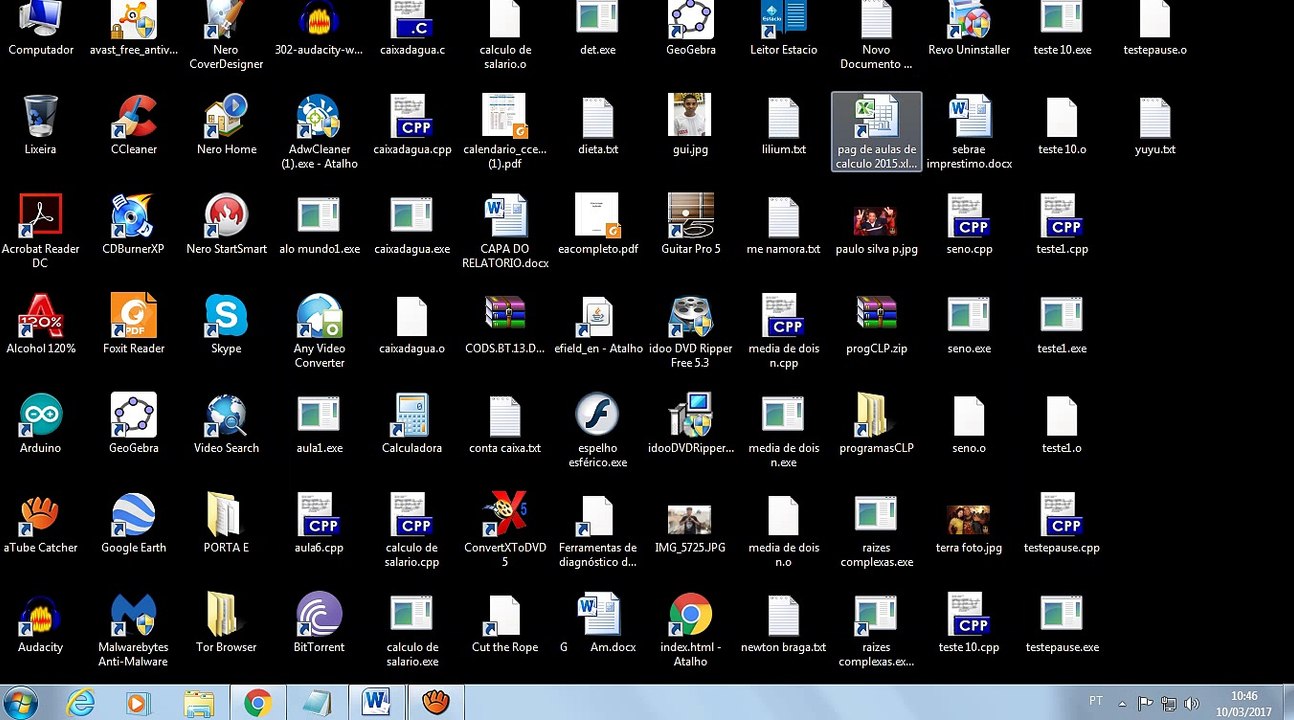Select the Skype desktop icon
This screenshot has width=1294, height=720.
(227, 324)
